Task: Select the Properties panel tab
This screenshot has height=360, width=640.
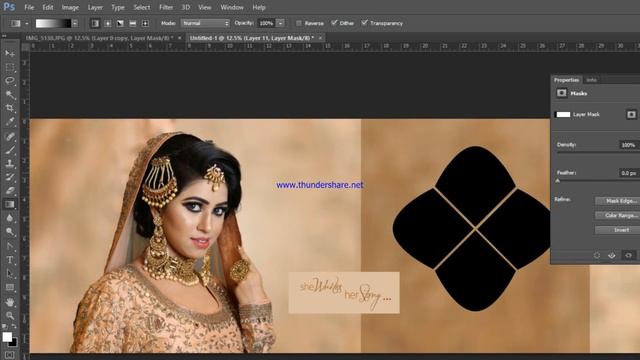Action: click(x=567, y=80)
